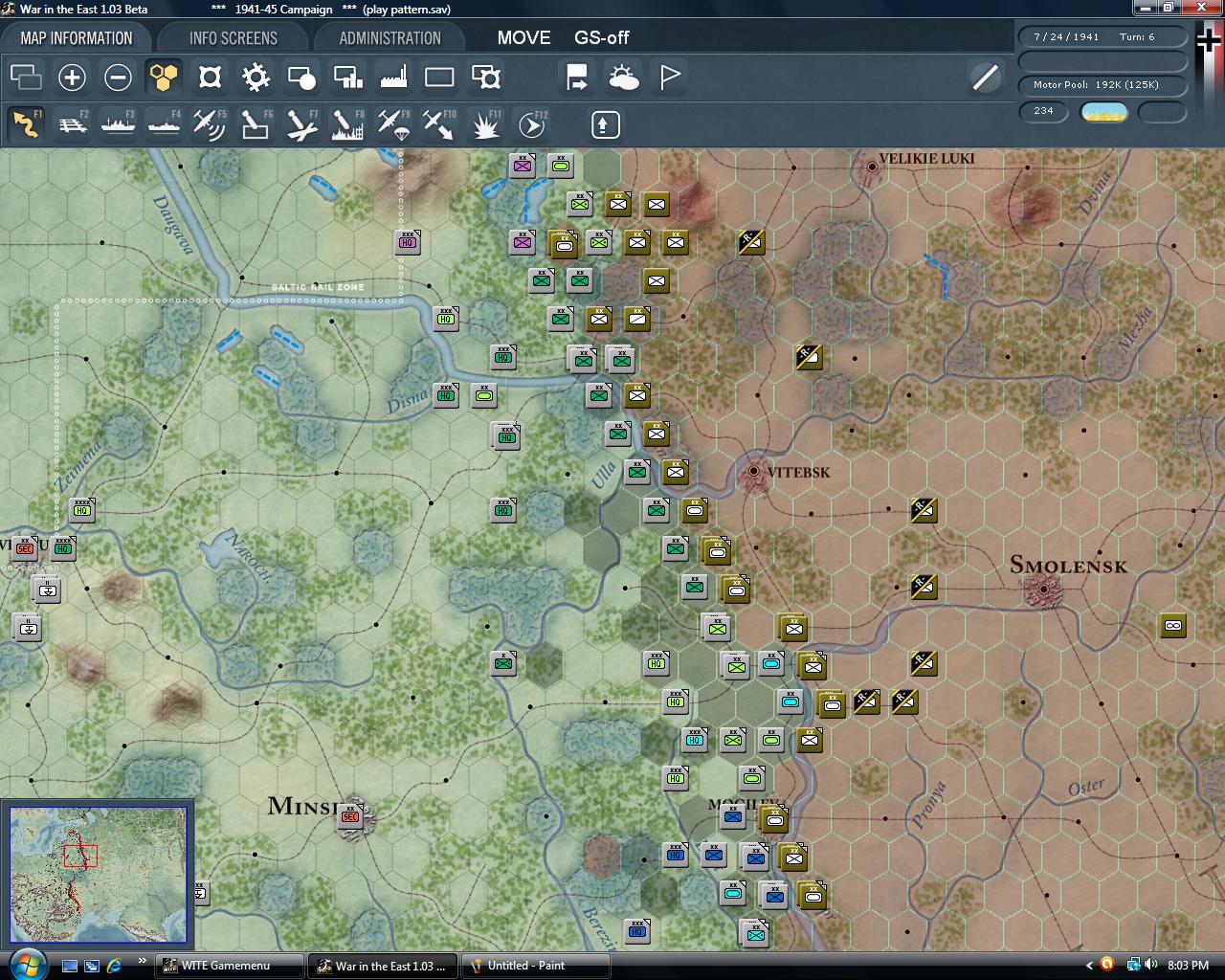Click the up-arrow box toolbar icon

(x=606, y=124)
